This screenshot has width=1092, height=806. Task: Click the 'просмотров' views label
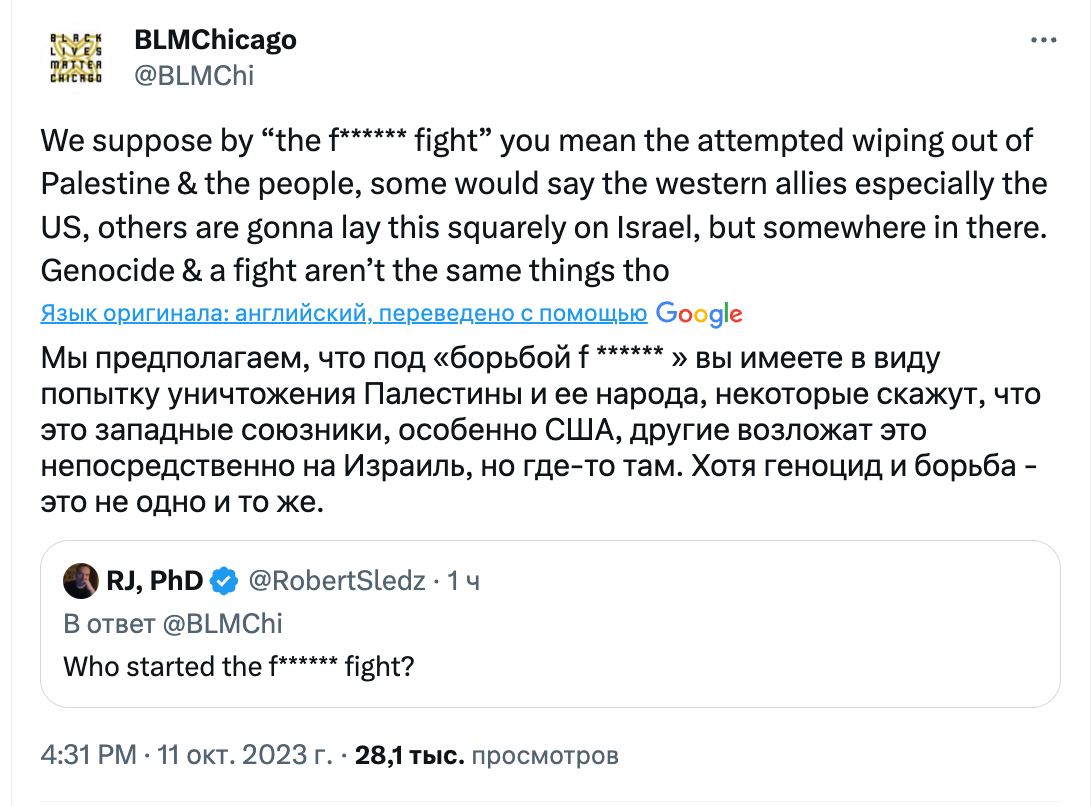point(545,756)
